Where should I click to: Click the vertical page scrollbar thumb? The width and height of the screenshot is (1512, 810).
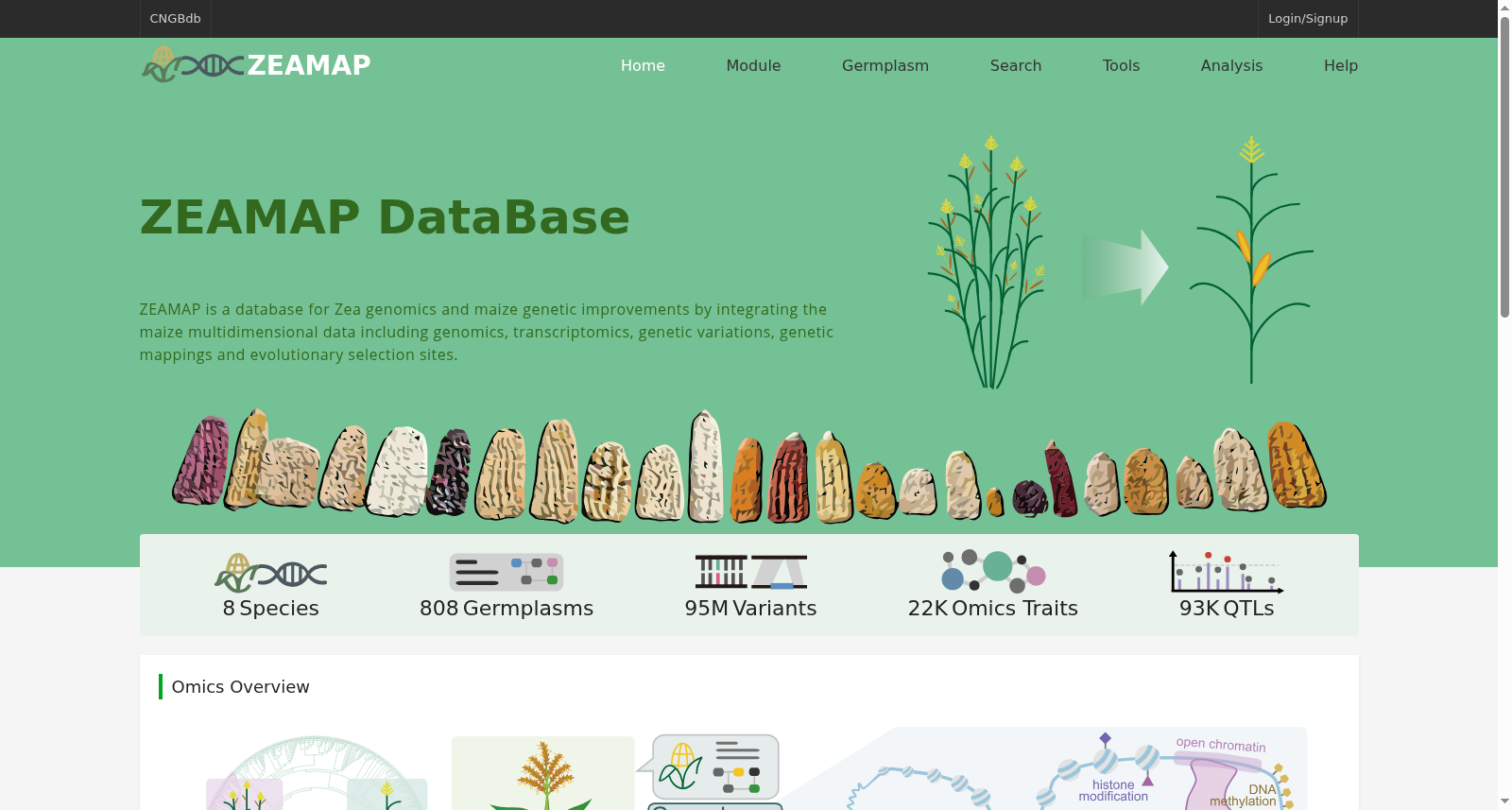coord(1504,165)
